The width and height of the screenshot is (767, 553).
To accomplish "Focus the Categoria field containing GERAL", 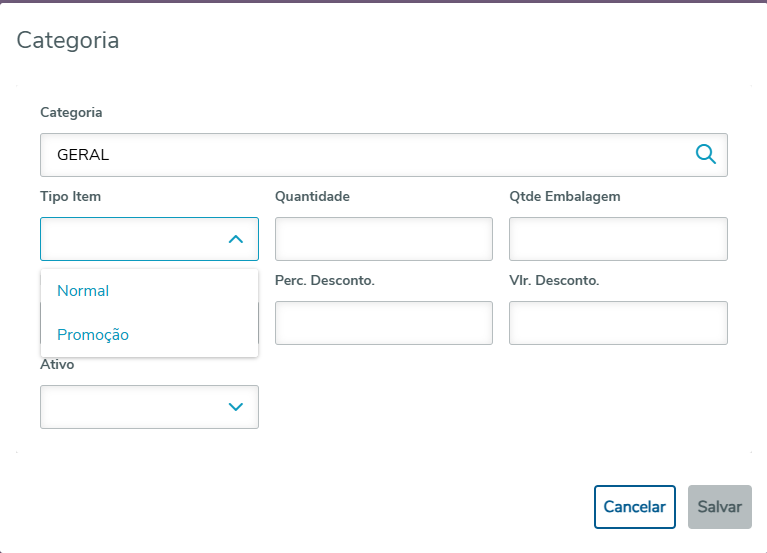I will [360, 155].
